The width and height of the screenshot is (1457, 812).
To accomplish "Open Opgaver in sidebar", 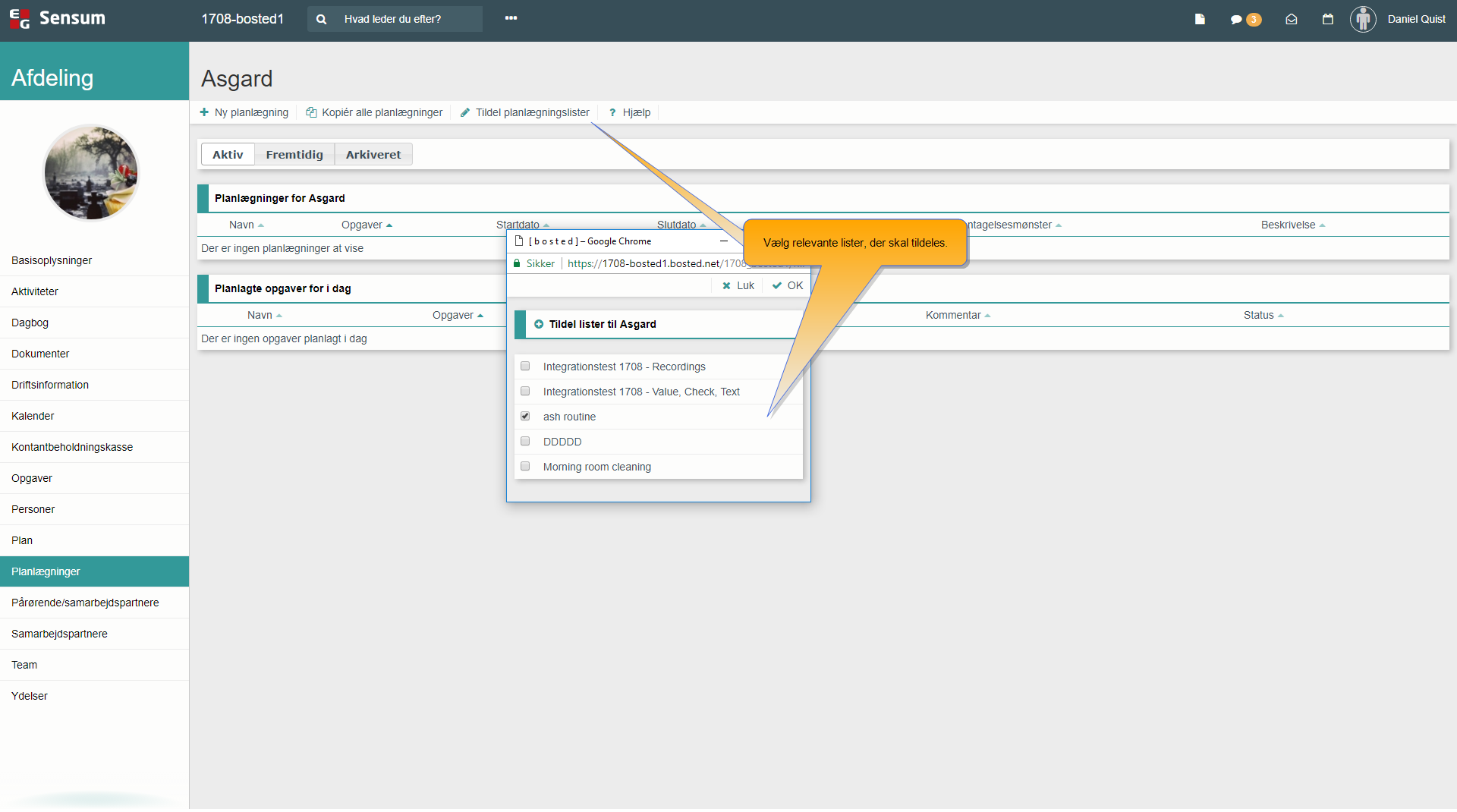I will pos(94,478).
